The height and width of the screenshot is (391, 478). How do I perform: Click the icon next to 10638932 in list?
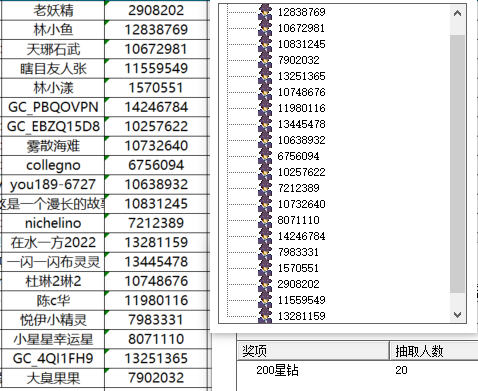coord(265,140)
